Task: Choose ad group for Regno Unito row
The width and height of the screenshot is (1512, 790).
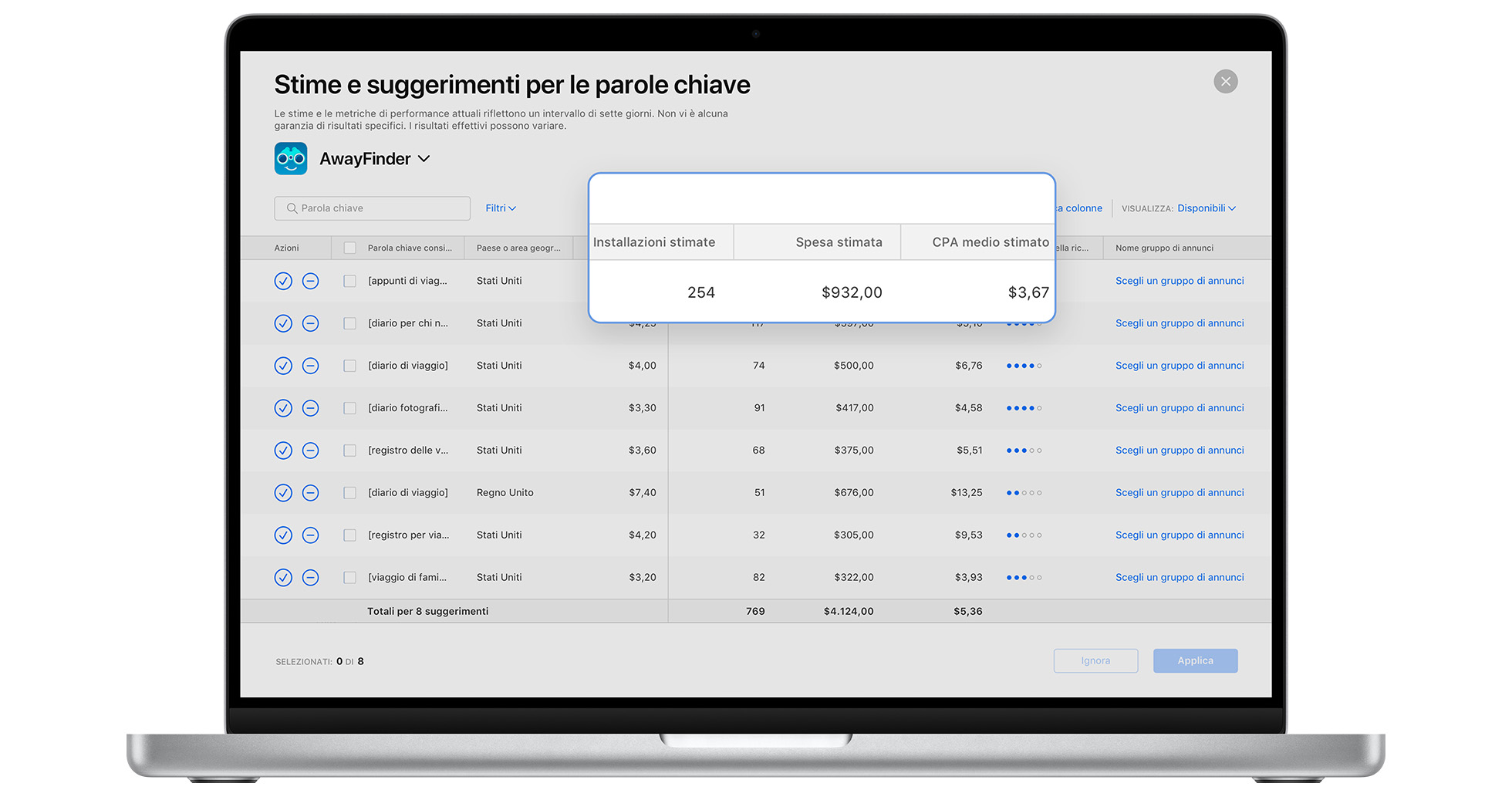Action: click(1180, 493)
